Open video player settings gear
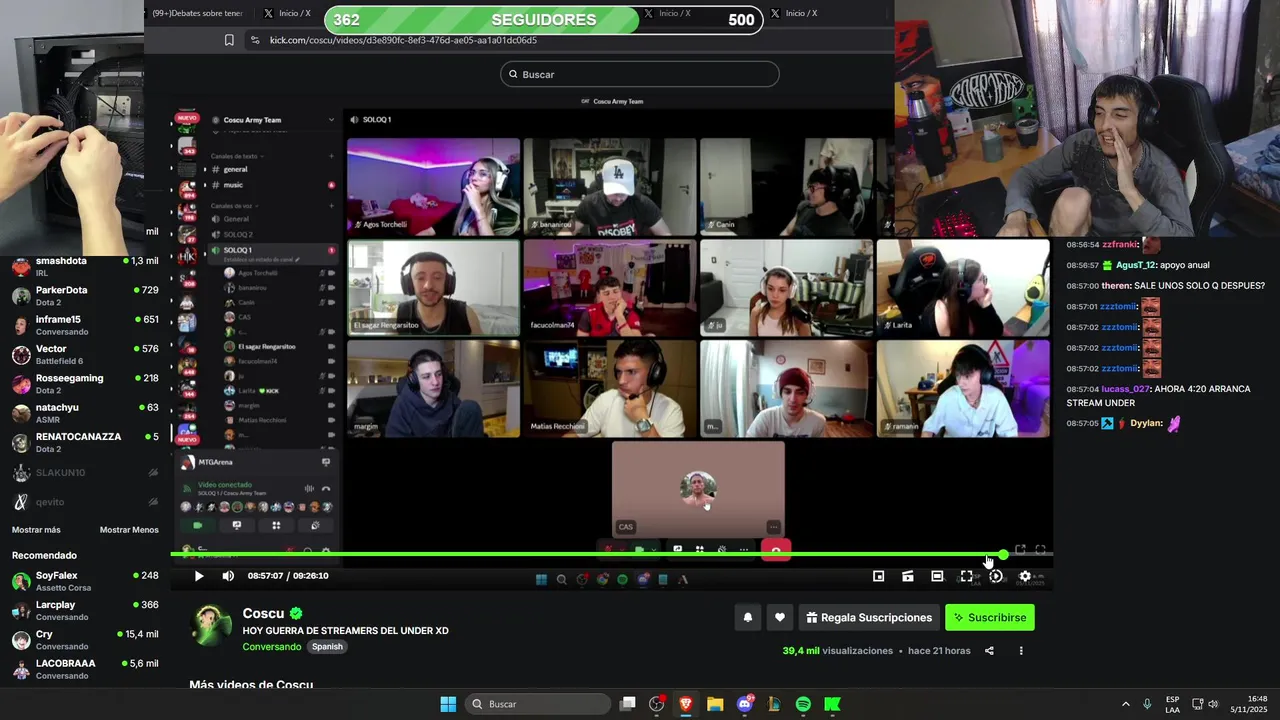Viewport: 1280px width, 720px height. click(1024, 576)
